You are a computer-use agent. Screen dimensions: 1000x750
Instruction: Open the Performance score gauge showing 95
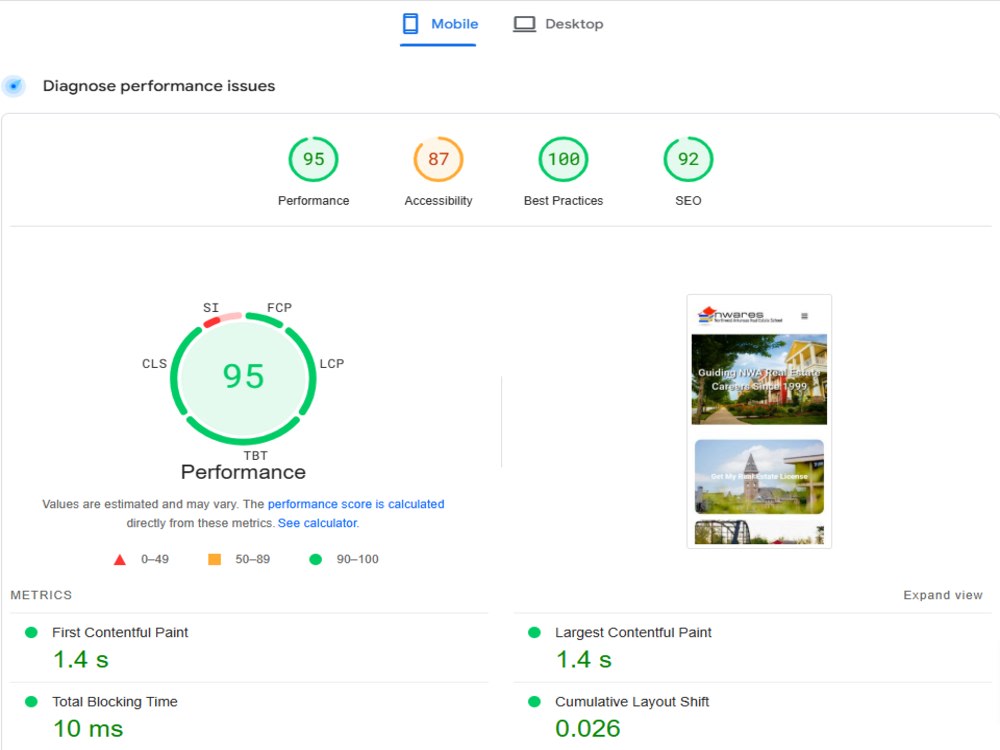click(313, 159)
